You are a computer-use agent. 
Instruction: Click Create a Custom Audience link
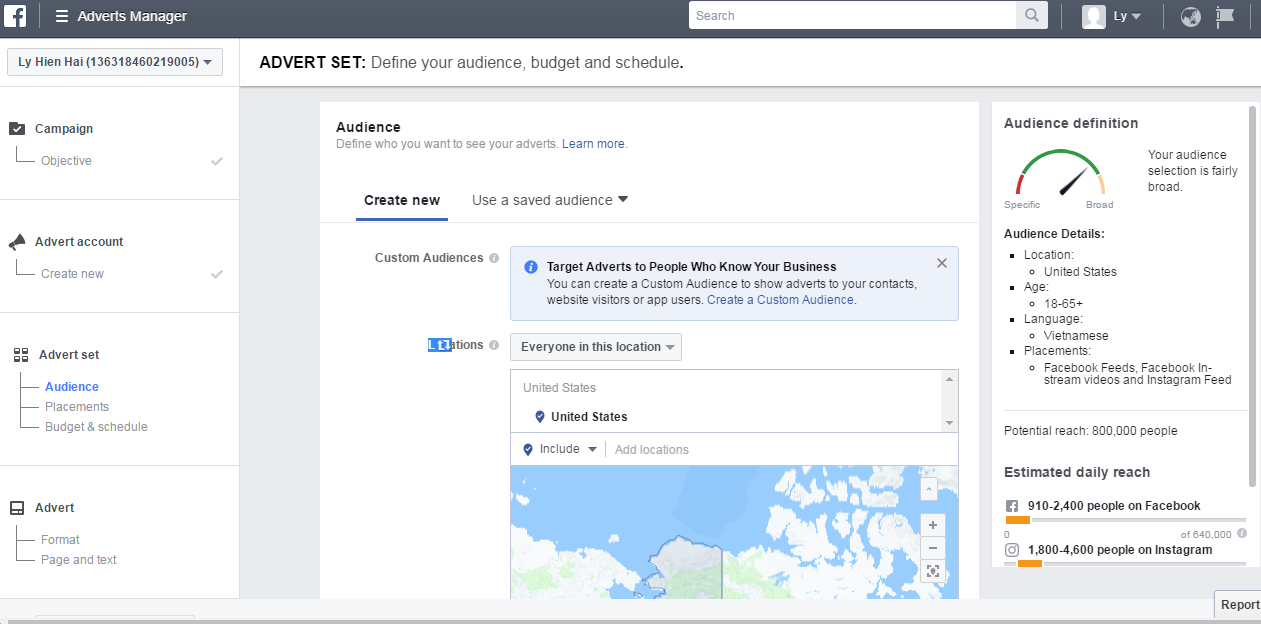tap(780, 300)
